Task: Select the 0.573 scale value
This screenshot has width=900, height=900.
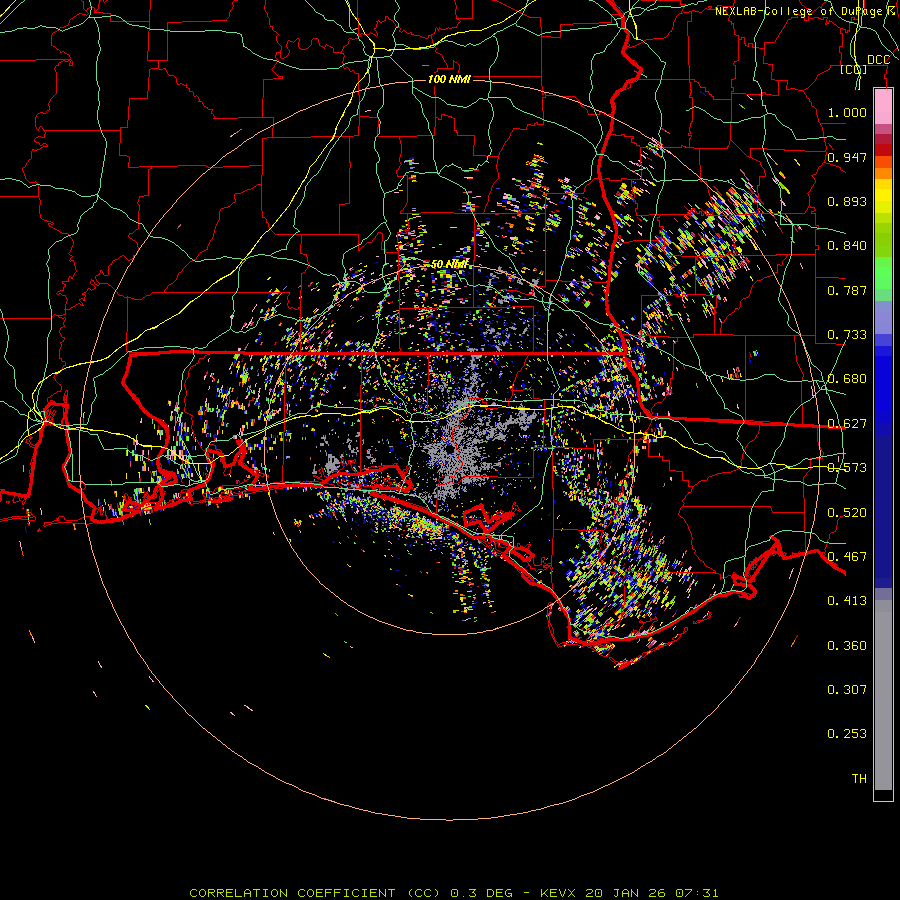Action: 847,468
